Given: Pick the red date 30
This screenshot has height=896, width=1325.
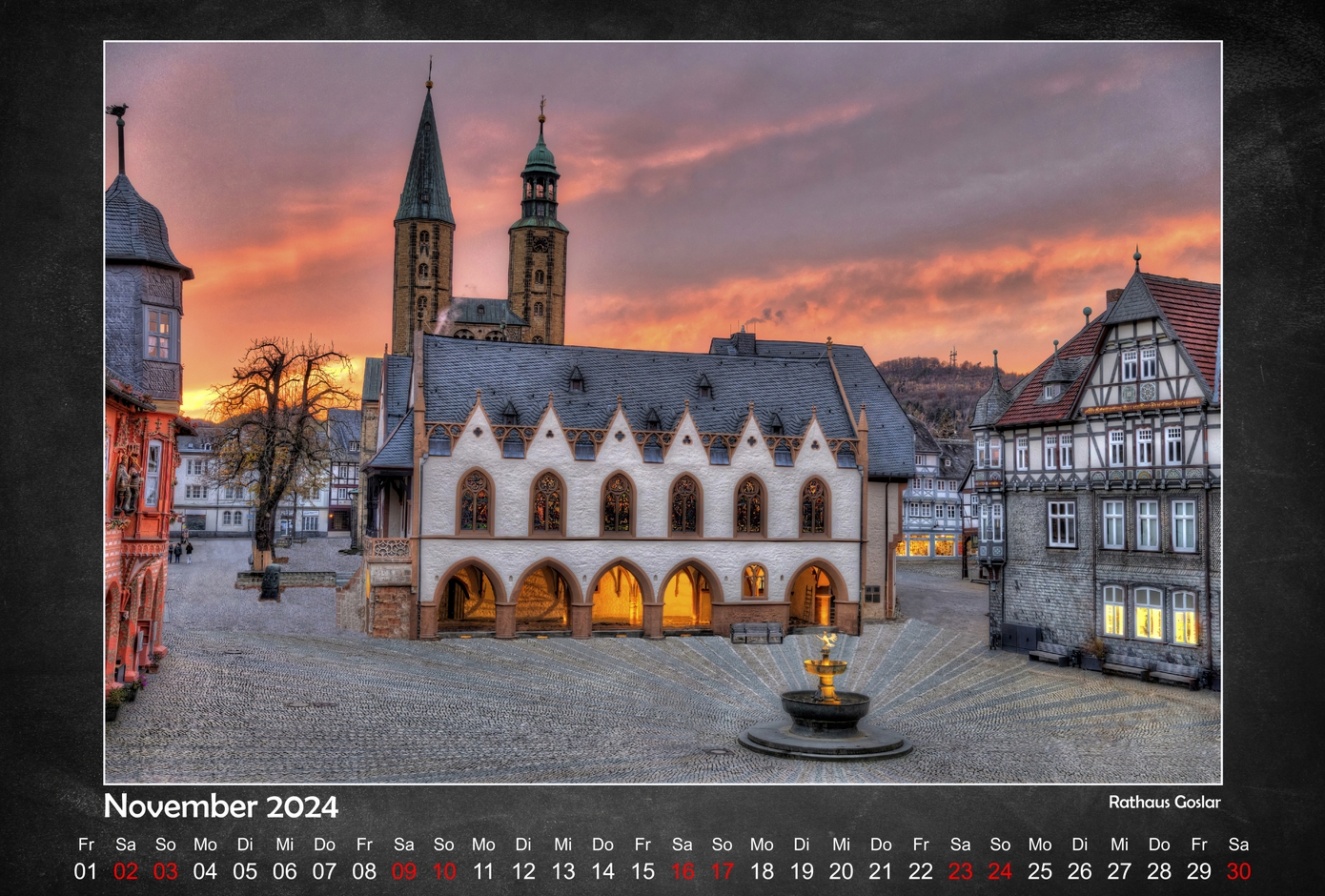Looking at the screenshot, I should pos(1238,871).
